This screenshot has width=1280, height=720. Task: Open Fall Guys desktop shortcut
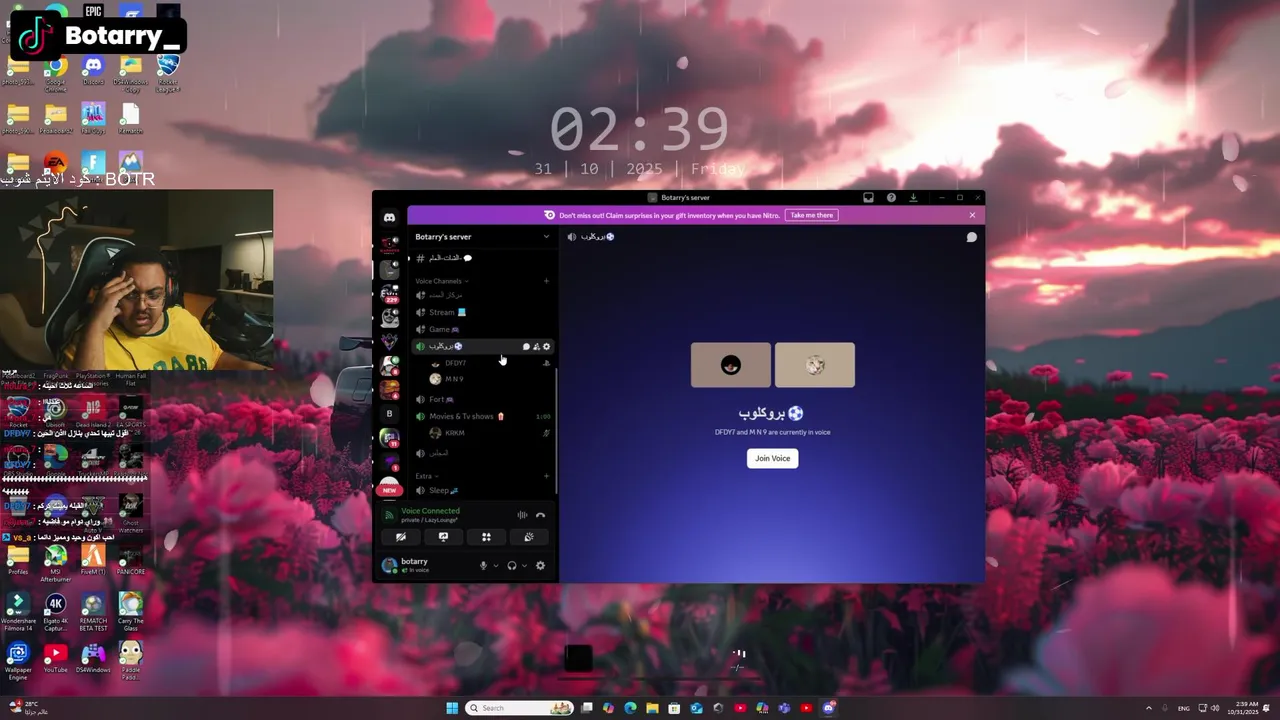93,118
